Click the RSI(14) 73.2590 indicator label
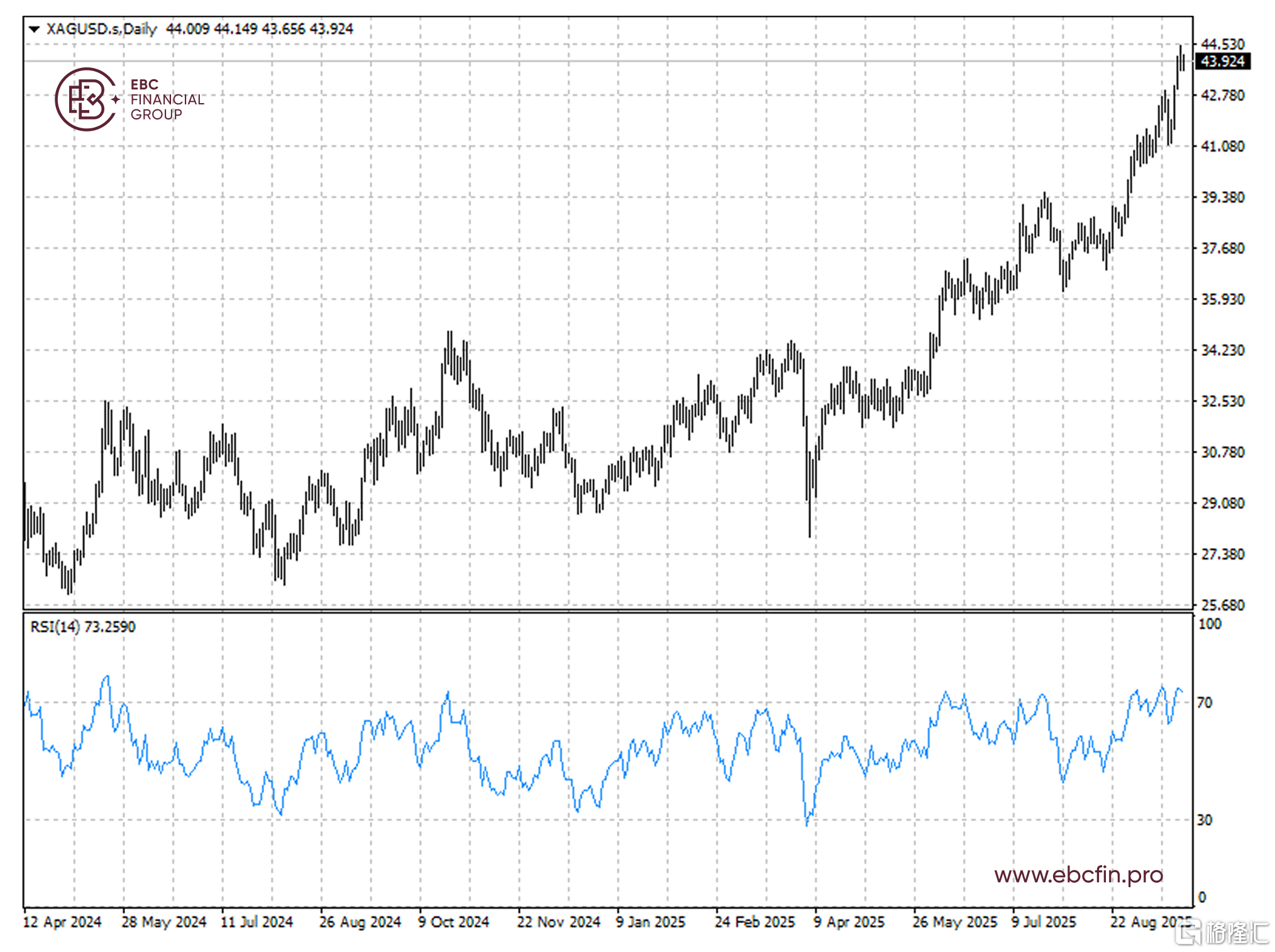The width and height of the screenshot is (1275, 952). (83, 627)
